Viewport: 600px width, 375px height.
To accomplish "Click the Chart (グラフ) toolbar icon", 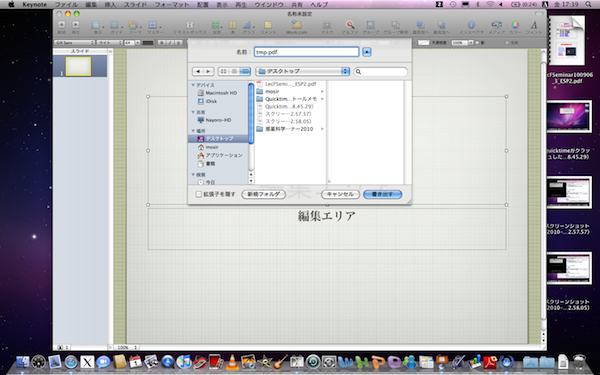I will [248, 25].
